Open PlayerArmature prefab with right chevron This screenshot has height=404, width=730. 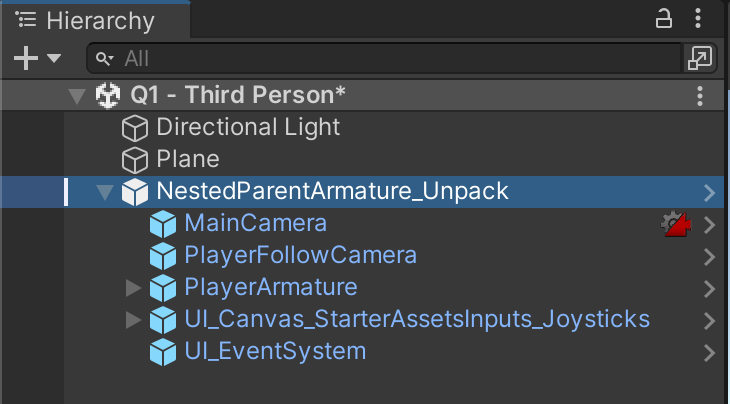(709, 288)
